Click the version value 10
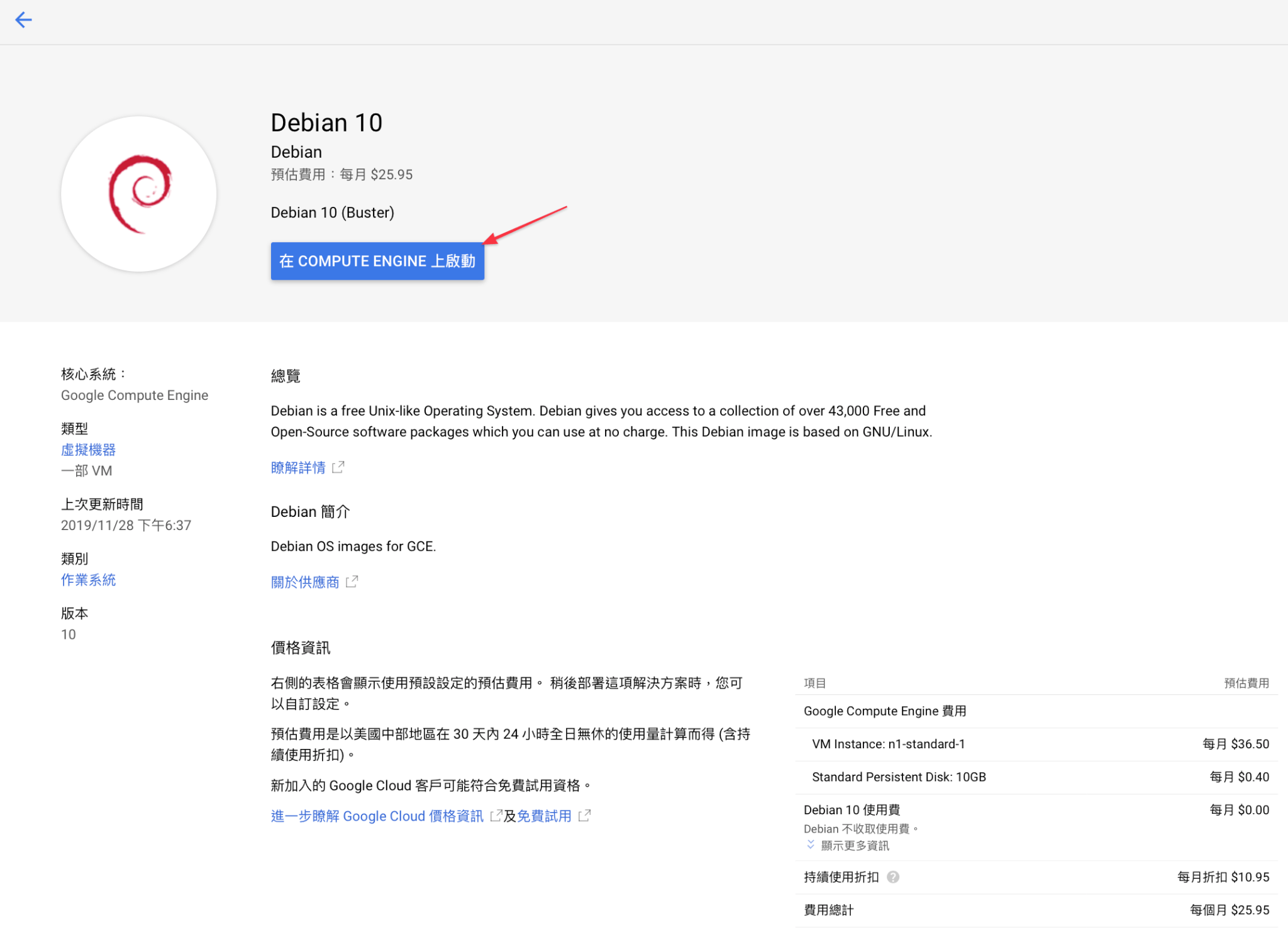1288x930 pixels. 69,634
